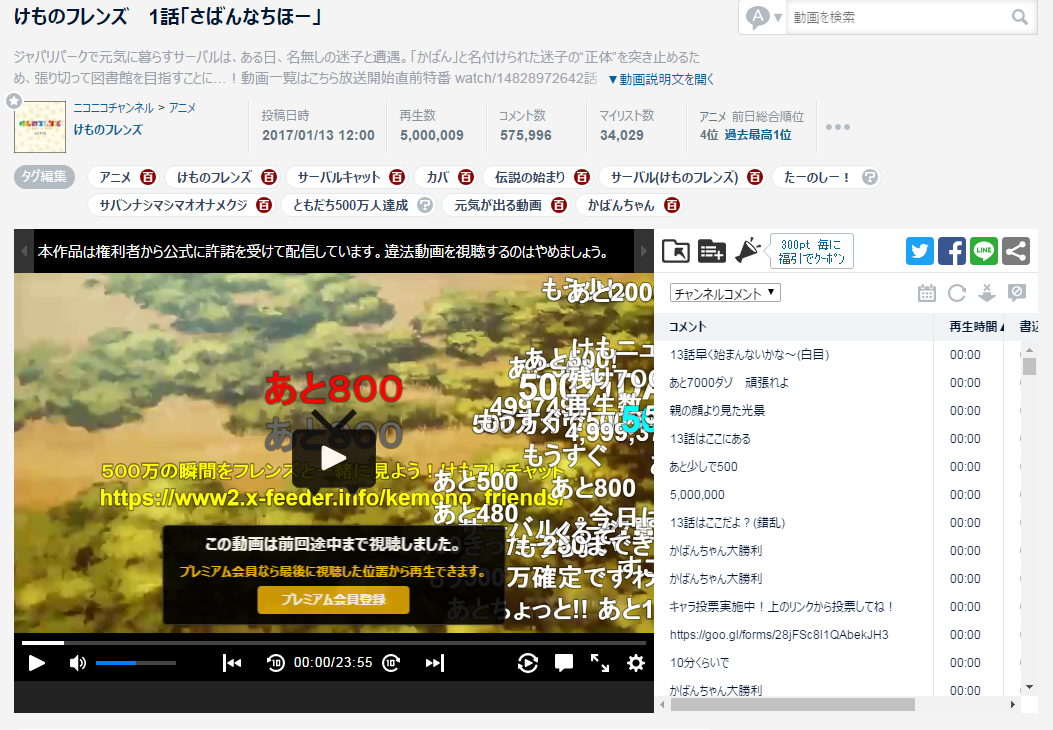Mute the player volume speaker
1053x730 pixels.
[77, 664]
